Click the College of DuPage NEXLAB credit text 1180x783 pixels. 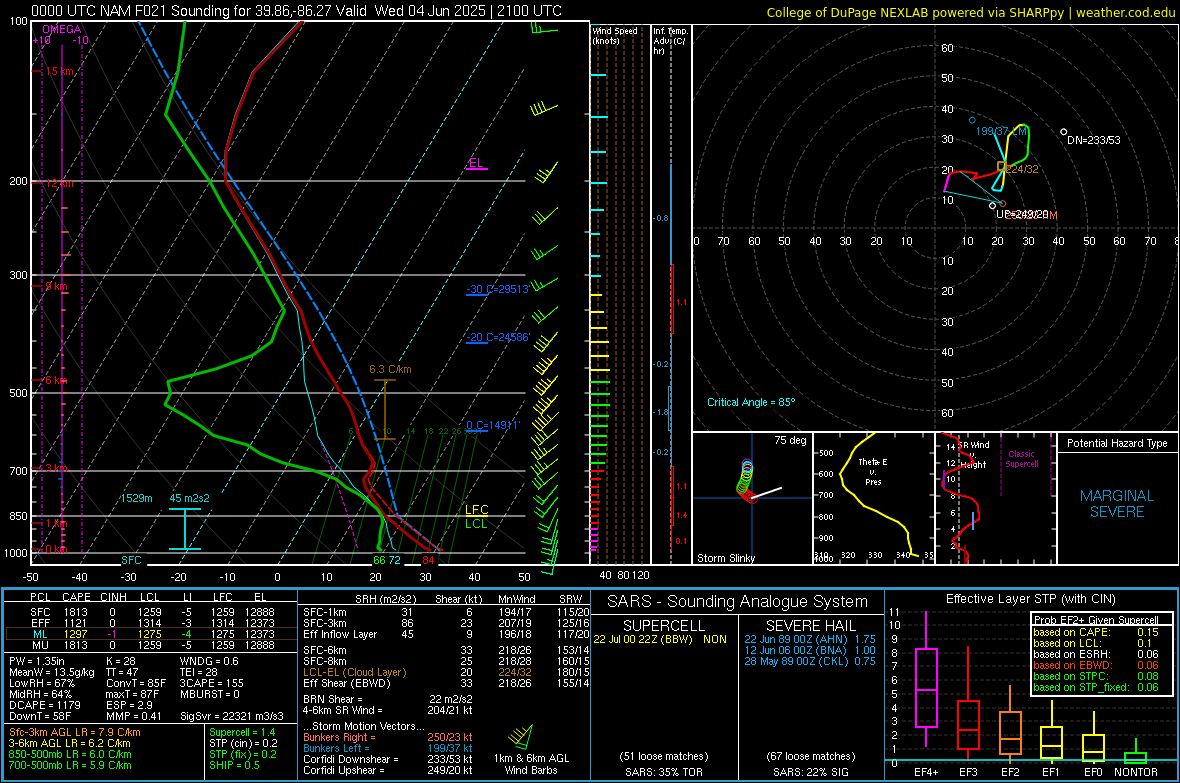point(970,12)
